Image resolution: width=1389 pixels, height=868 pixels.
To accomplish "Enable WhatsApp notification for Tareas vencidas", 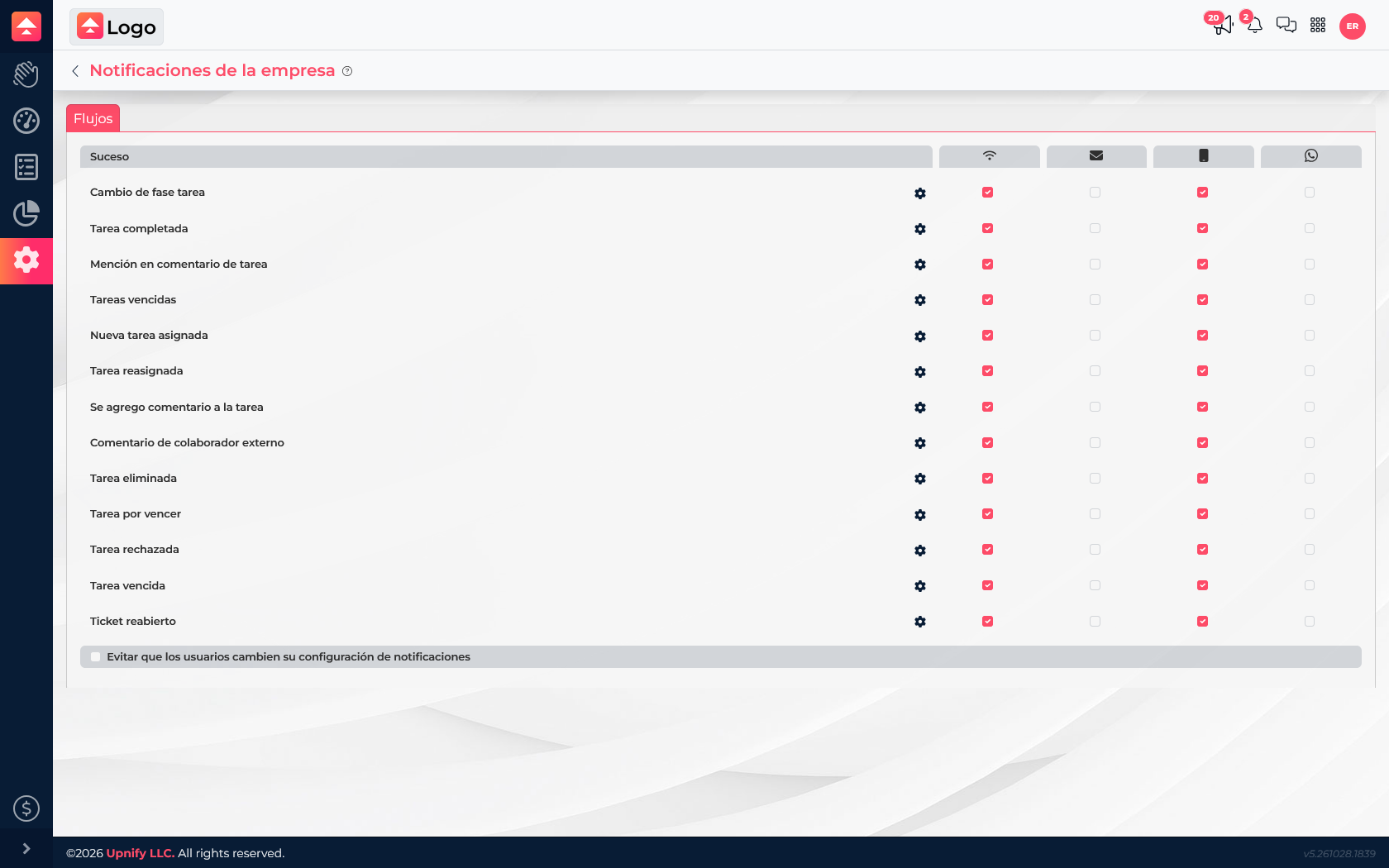I will coord(1310,300).
